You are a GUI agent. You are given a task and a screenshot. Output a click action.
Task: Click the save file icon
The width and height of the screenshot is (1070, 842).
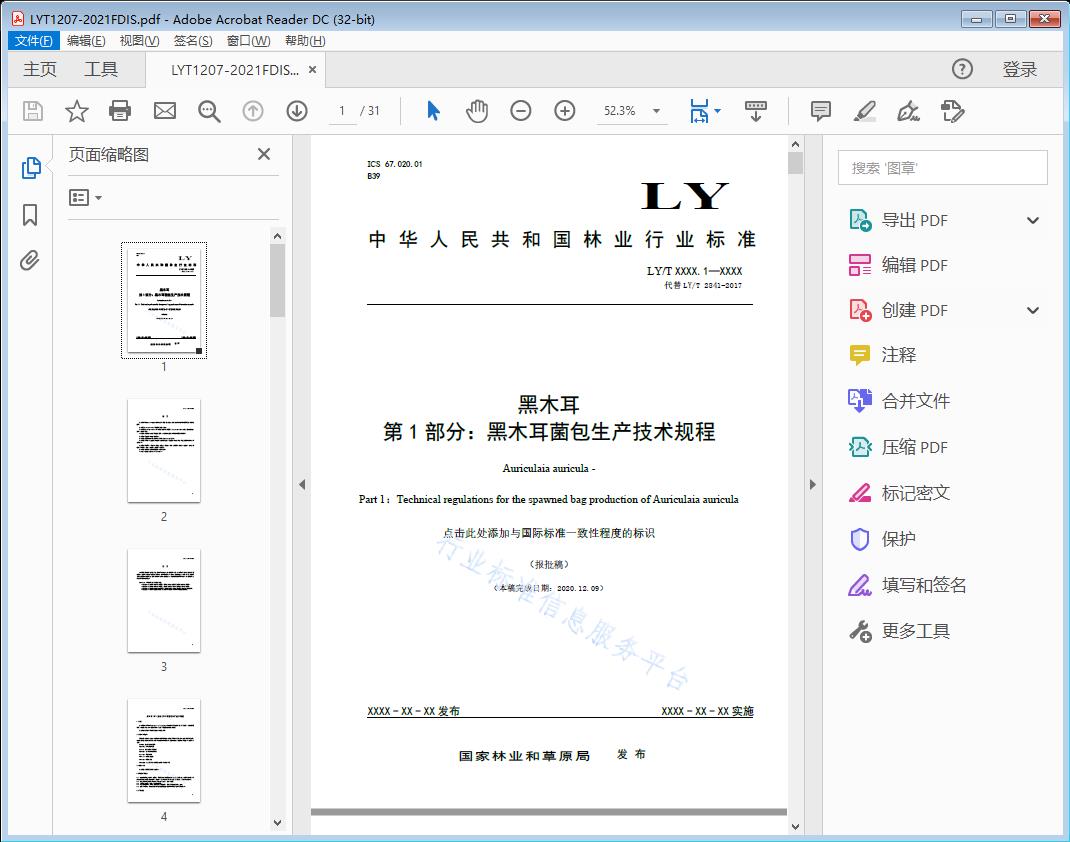pos(31,111)
